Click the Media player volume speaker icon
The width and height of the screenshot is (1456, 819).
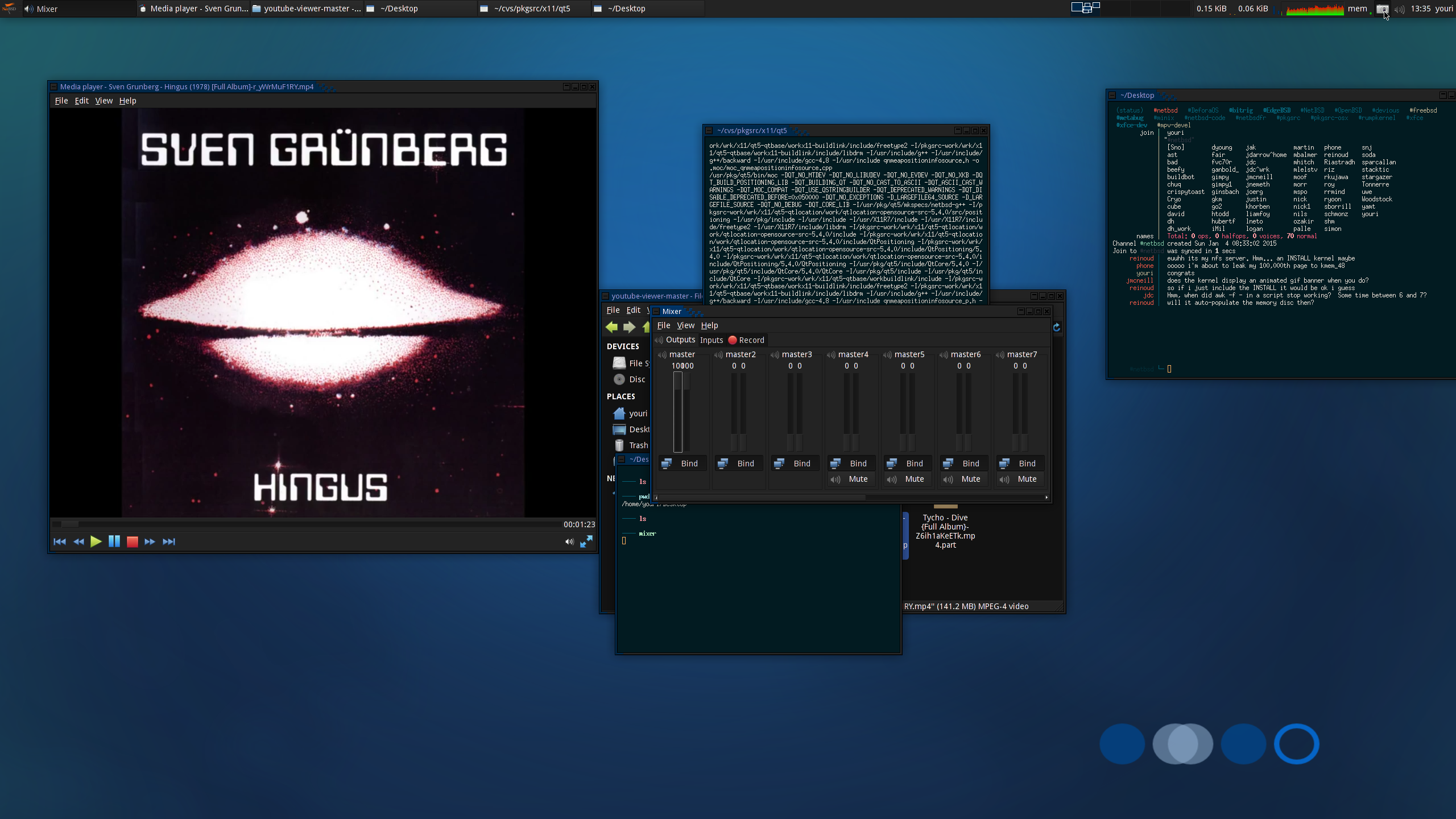pyautogui.click(x=569, y=541)
